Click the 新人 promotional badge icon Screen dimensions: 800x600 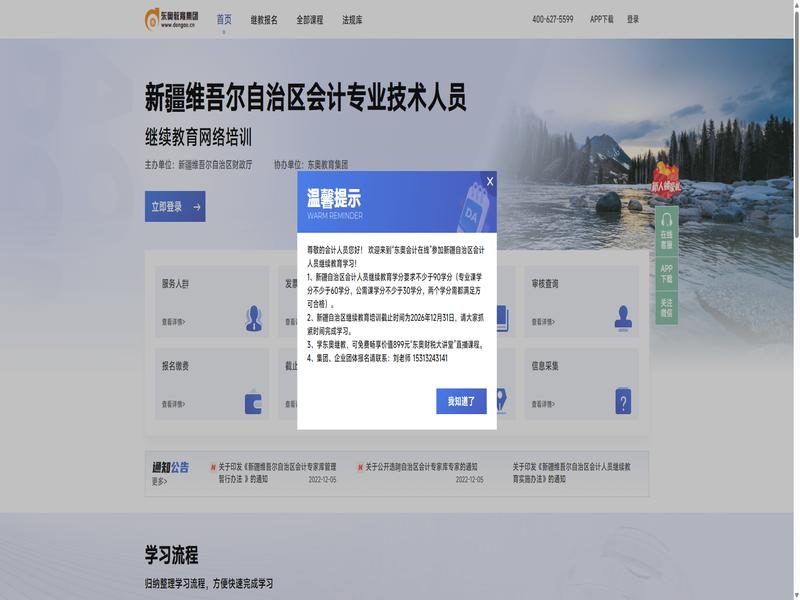tap(666, 181)
